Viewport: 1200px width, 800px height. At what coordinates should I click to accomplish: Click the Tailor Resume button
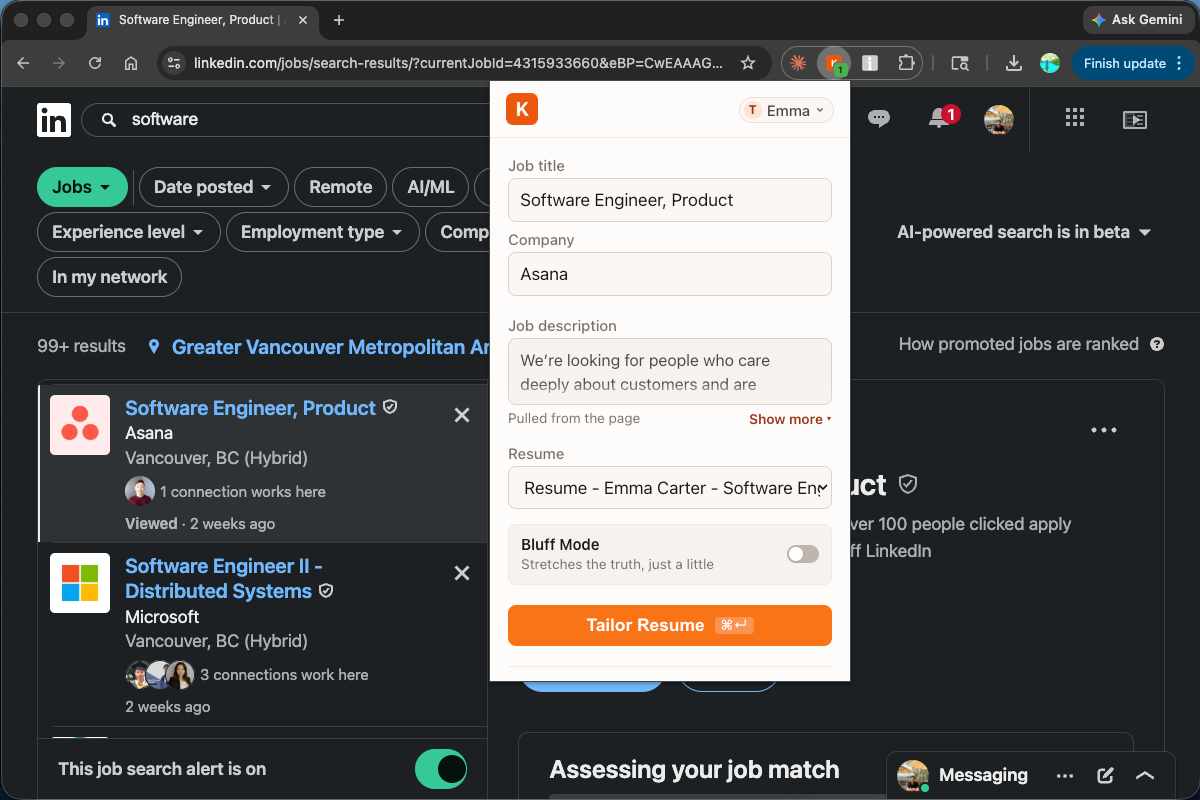point(670,625)
